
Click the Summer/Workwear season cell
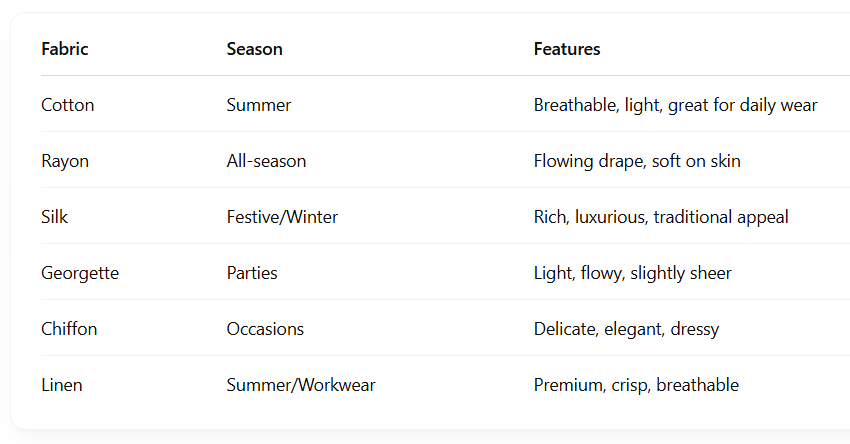[301, 385]
